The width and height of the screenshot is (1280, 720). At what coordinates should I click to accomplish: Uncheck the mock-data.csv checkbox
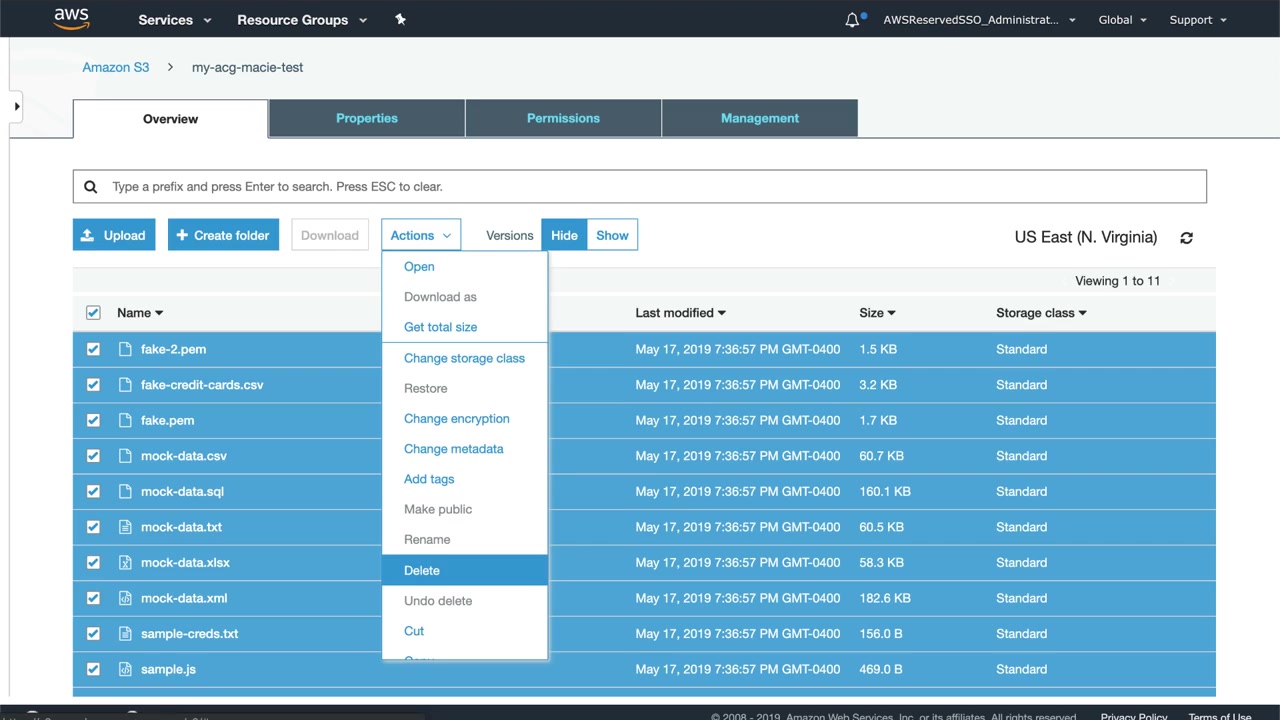[x=93, y=456]
